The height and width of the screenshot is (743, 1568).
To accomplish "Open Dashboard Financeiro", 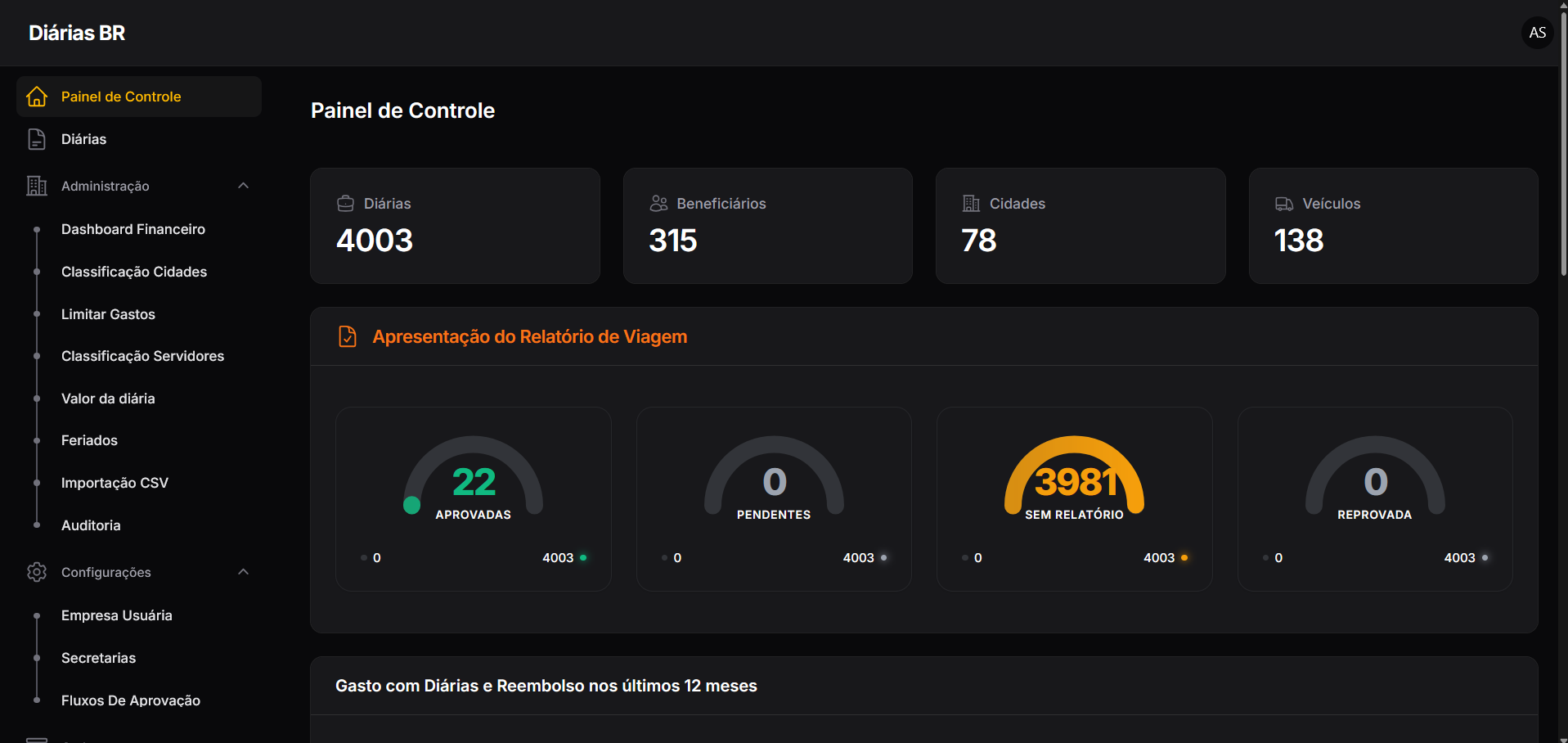I will (x=133, y=229).
